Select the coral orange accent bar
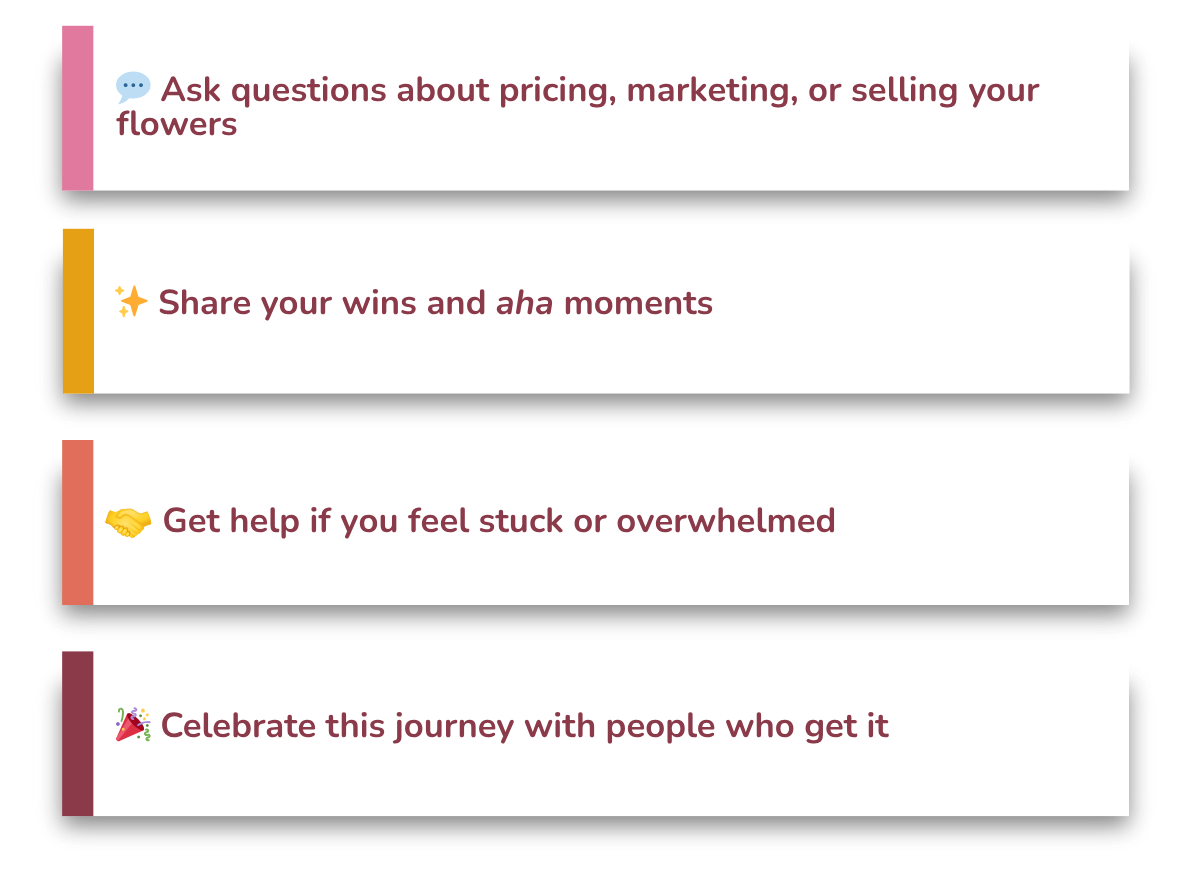 point(78,522)
